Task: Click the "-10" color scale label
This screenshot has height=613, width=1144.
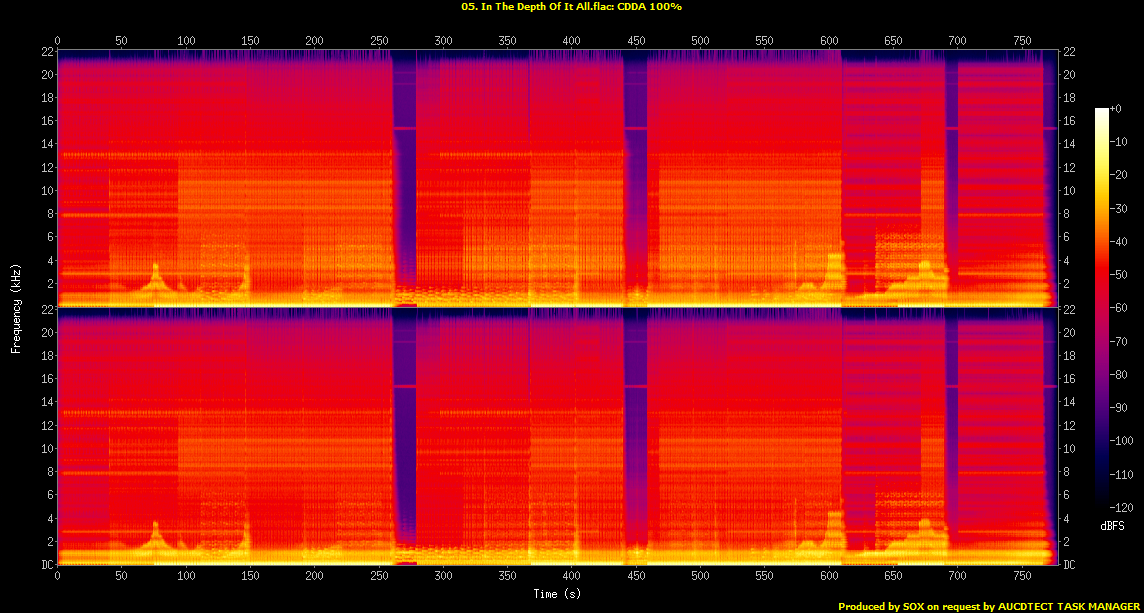Action: [1118, 142]
